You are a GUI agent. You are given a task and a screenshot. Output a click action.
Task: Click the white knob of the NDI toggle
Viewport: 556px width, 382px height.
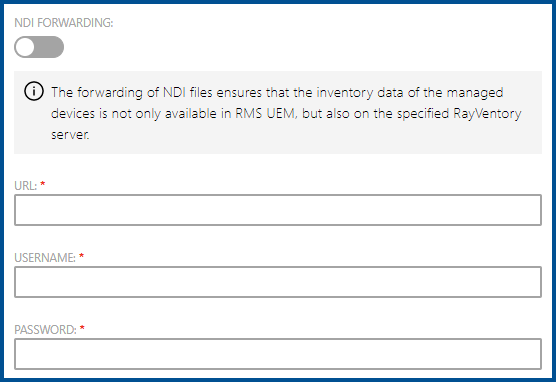(25, 47)
